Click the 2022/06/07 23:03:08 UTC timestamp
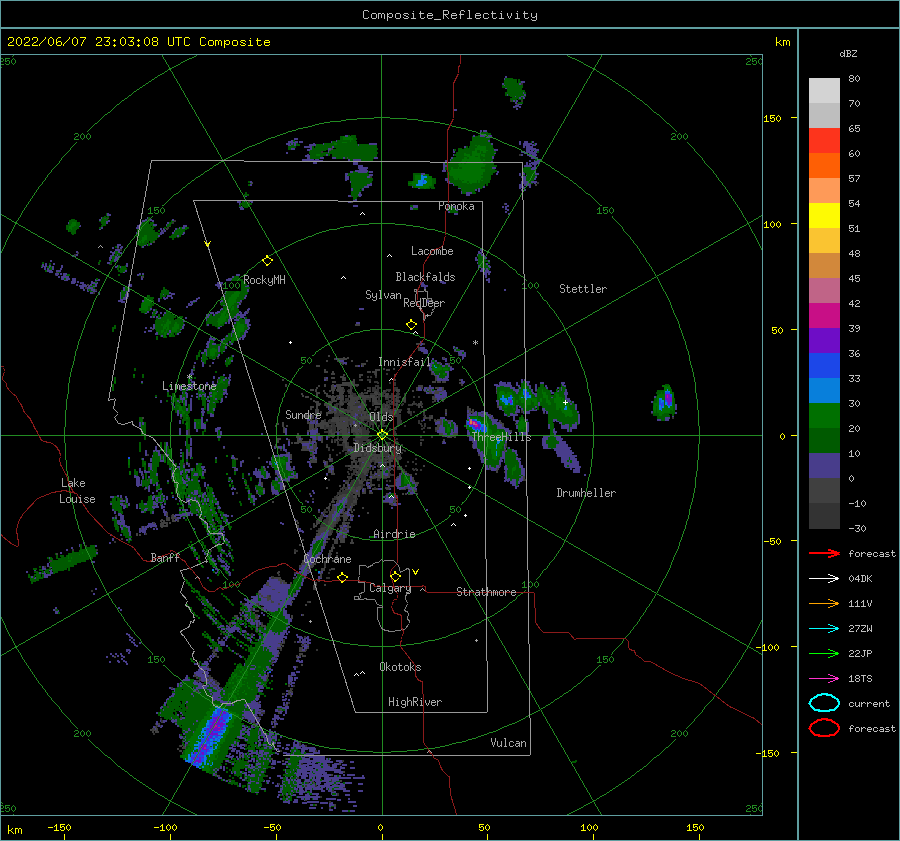 138,42
